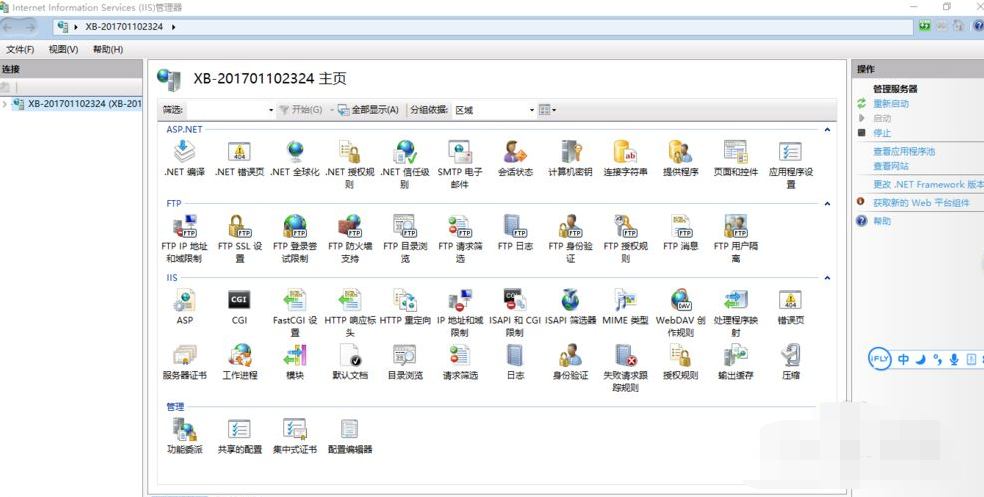Open FTP 用户隔离 feature
Image resolution: width=984 pixels, height=497 pixels.
point(735,238)
